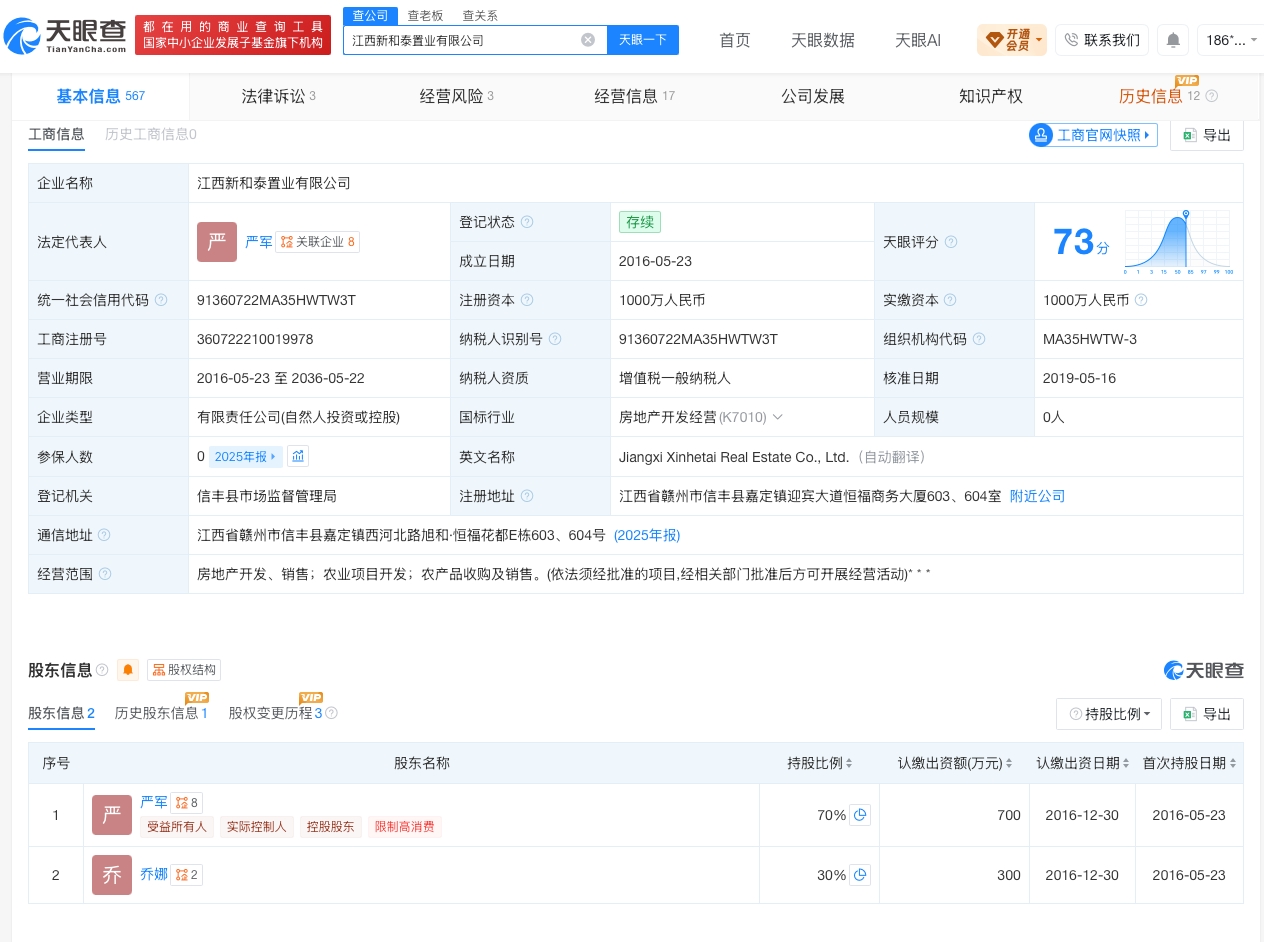
Task: Expand the 持股比例 dropdown filter
Action: point(1109,714)
